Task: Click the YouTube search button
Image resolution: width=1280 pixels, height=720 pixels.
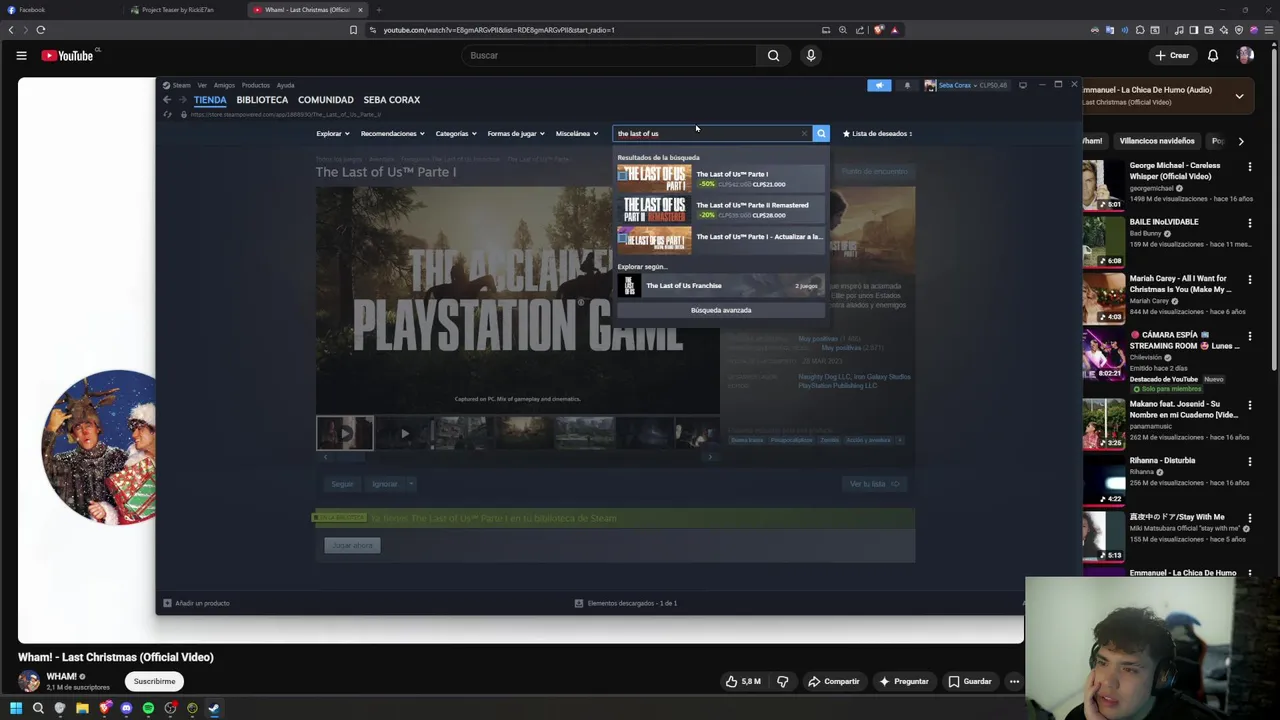Action: [773, 56]
